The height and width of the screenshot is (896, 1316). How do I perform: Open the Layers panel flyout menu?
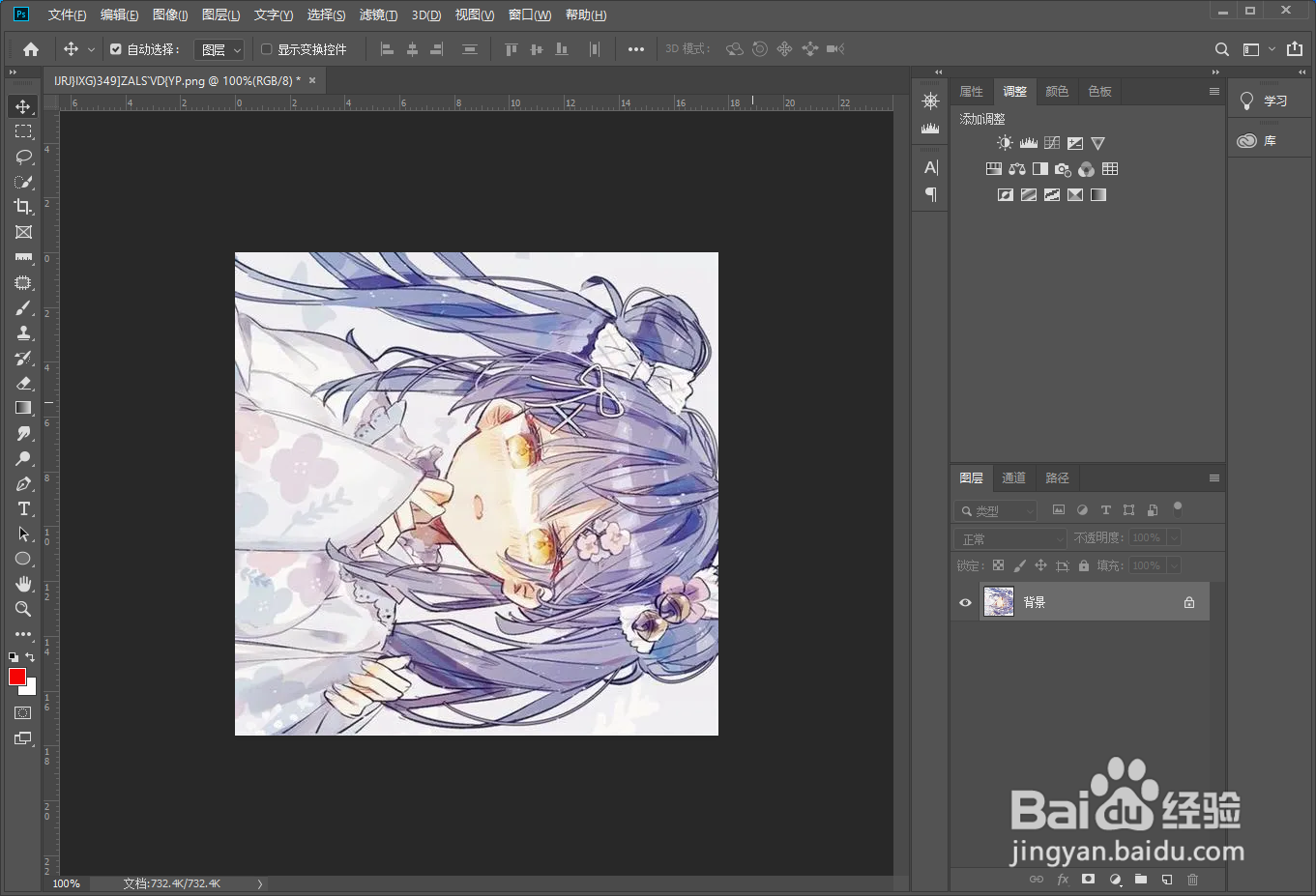[x=1214, y=478]
